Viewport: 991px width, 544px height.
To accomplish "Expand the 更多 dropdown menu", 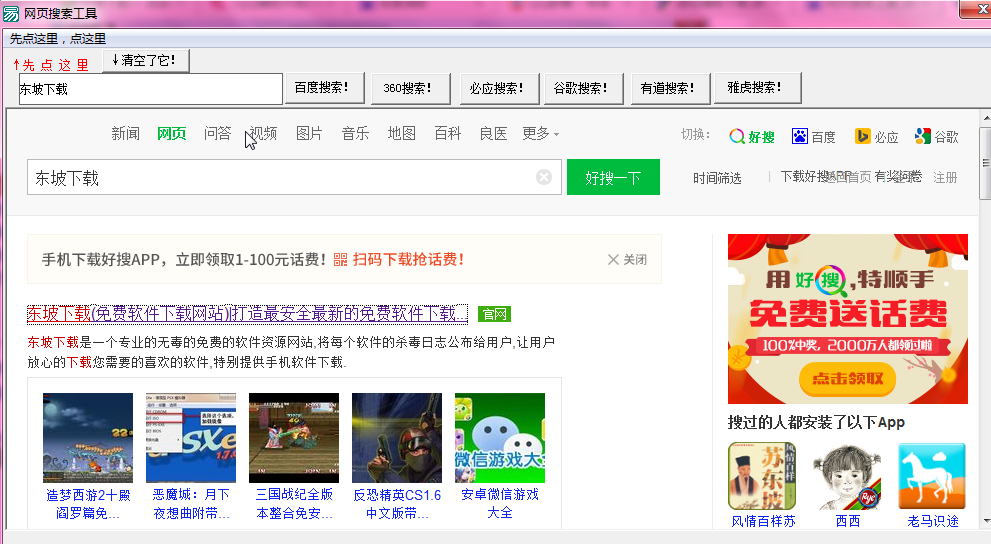I will point(540,133).
